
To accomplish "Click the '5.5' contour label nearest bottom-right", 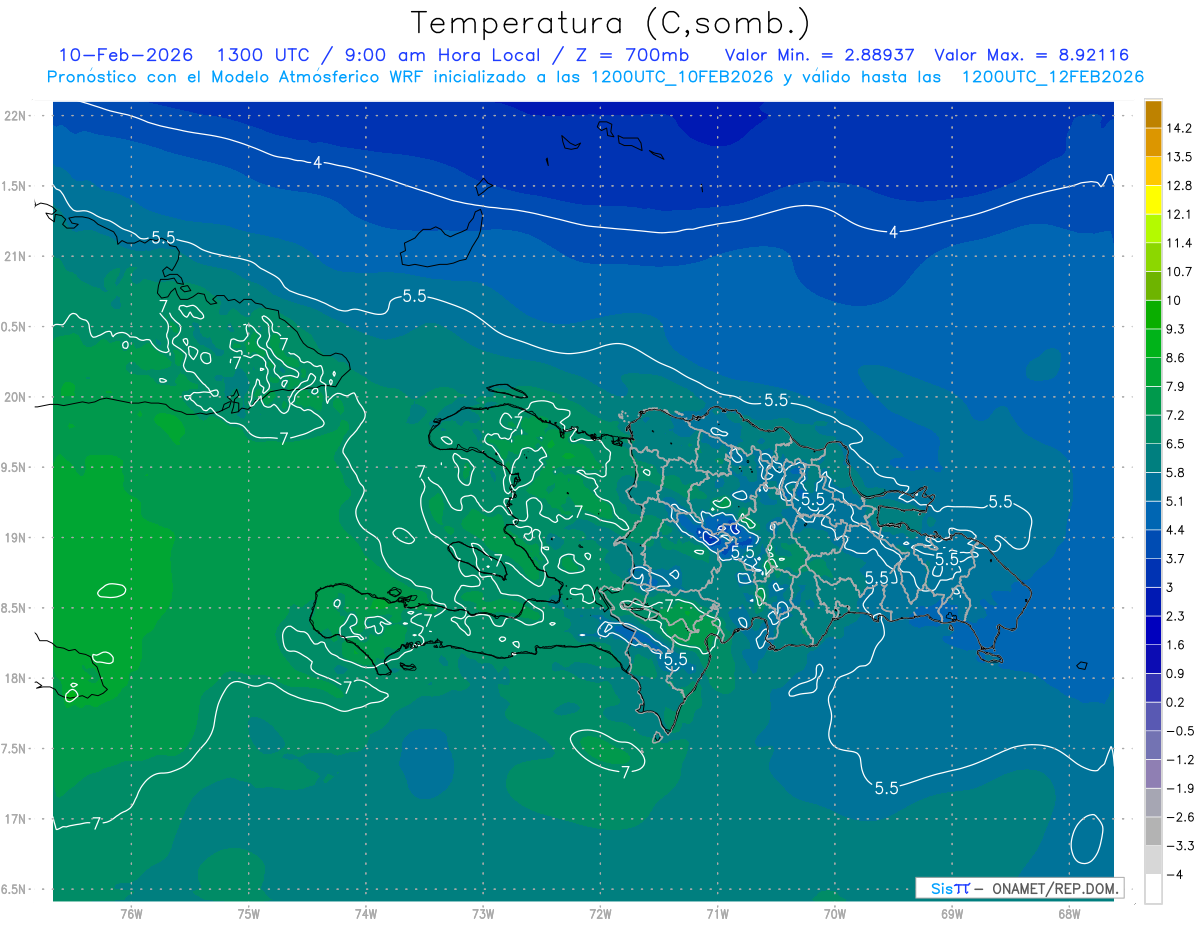I will tap(886, 788).
